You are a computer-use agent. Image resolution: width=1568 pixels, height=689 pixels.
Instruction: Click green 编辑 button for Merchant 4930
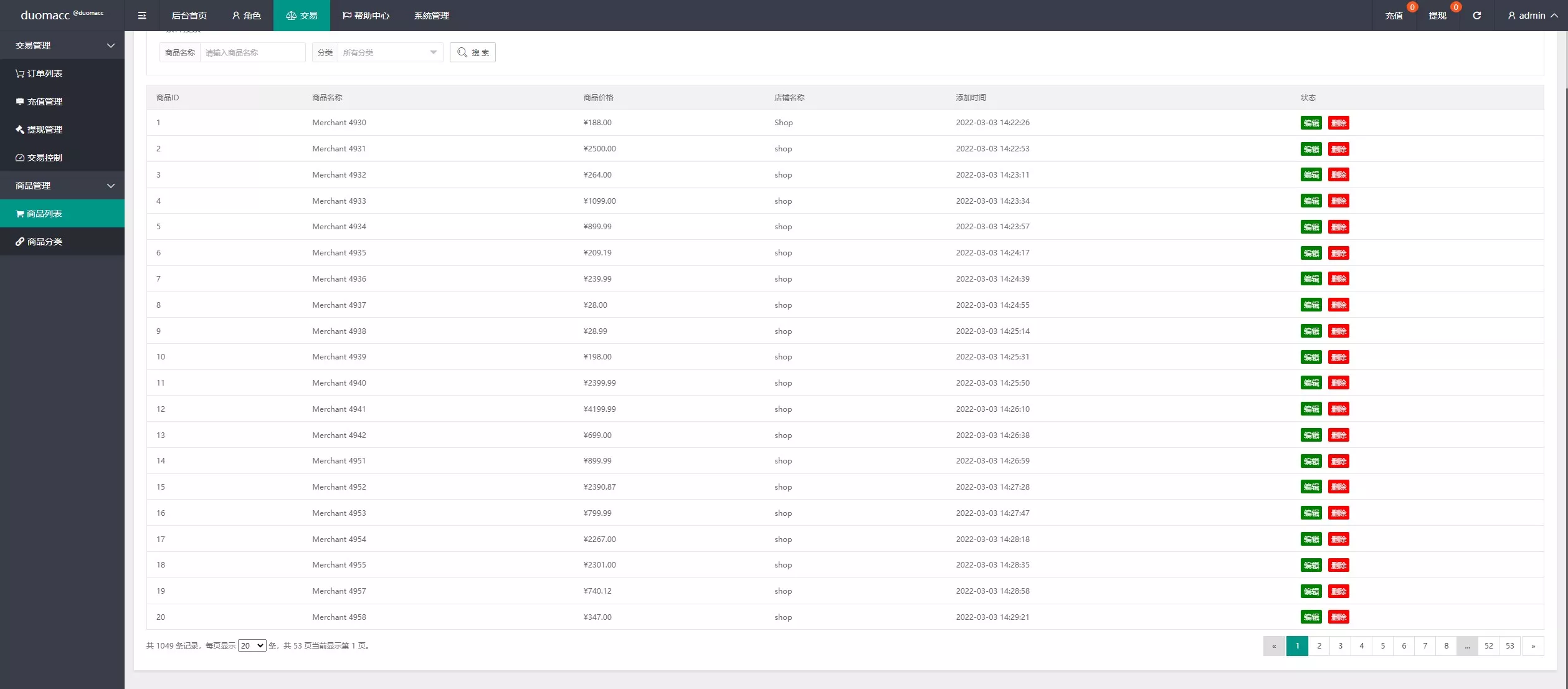click(x=1311, y=123)
